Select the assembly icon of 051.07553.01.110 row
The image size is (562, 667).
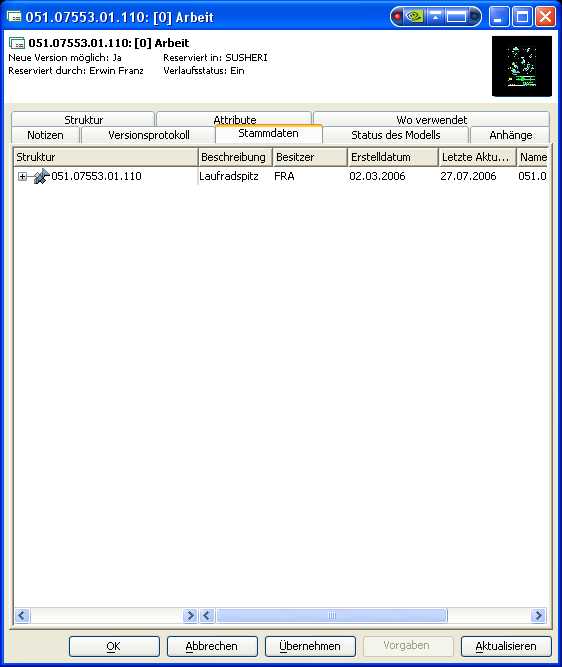tap(41, 176)
